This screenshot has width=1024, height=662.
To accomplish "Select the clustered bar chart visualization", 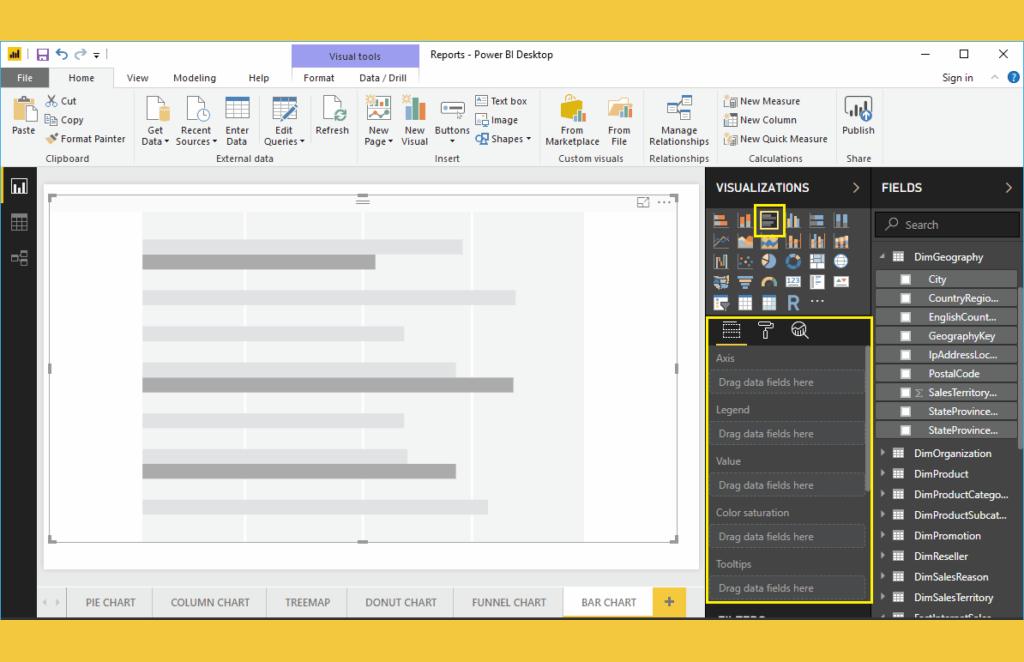I will [x=769, y=220].
